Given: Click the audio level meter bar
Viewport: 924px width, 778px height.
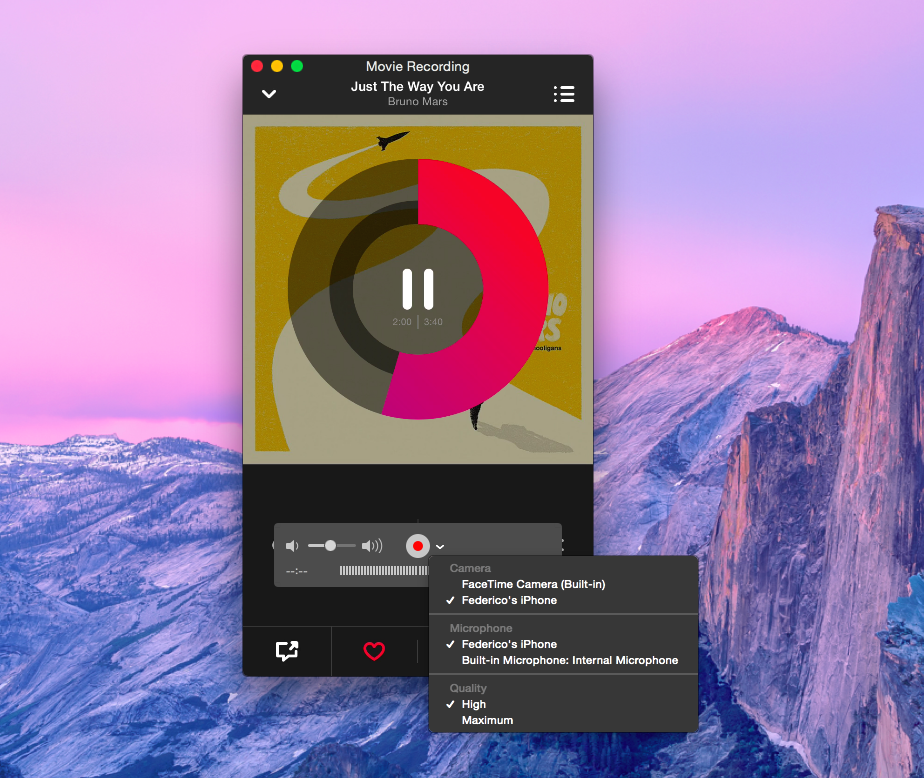Looking at the screenshot, I should click(x=384, y=571).
